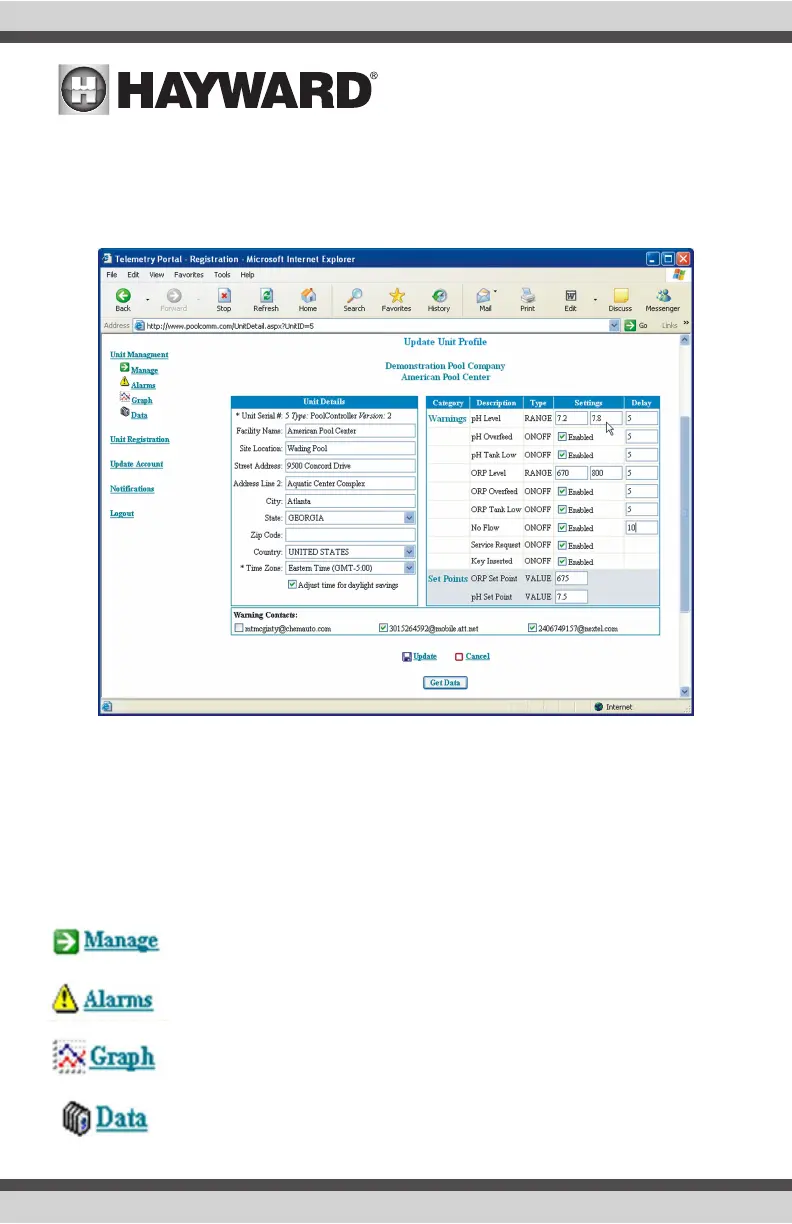Open the Edit toolbar button dropdown arrow
The image size is (792, 1224).
click(x=595, y=299)
